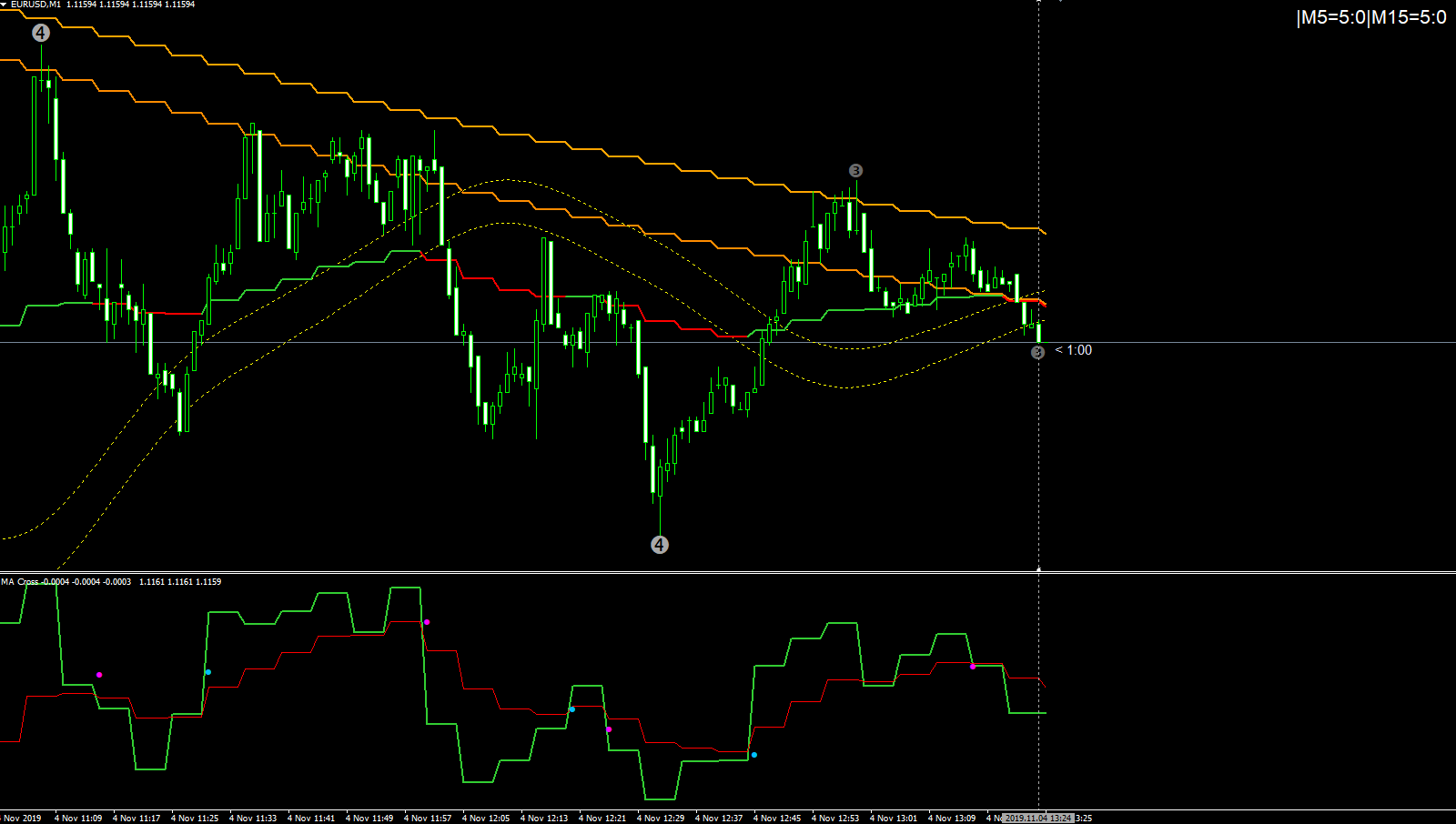Click the cyan dot near 12:45 in MA Cross

pos(754,755)
